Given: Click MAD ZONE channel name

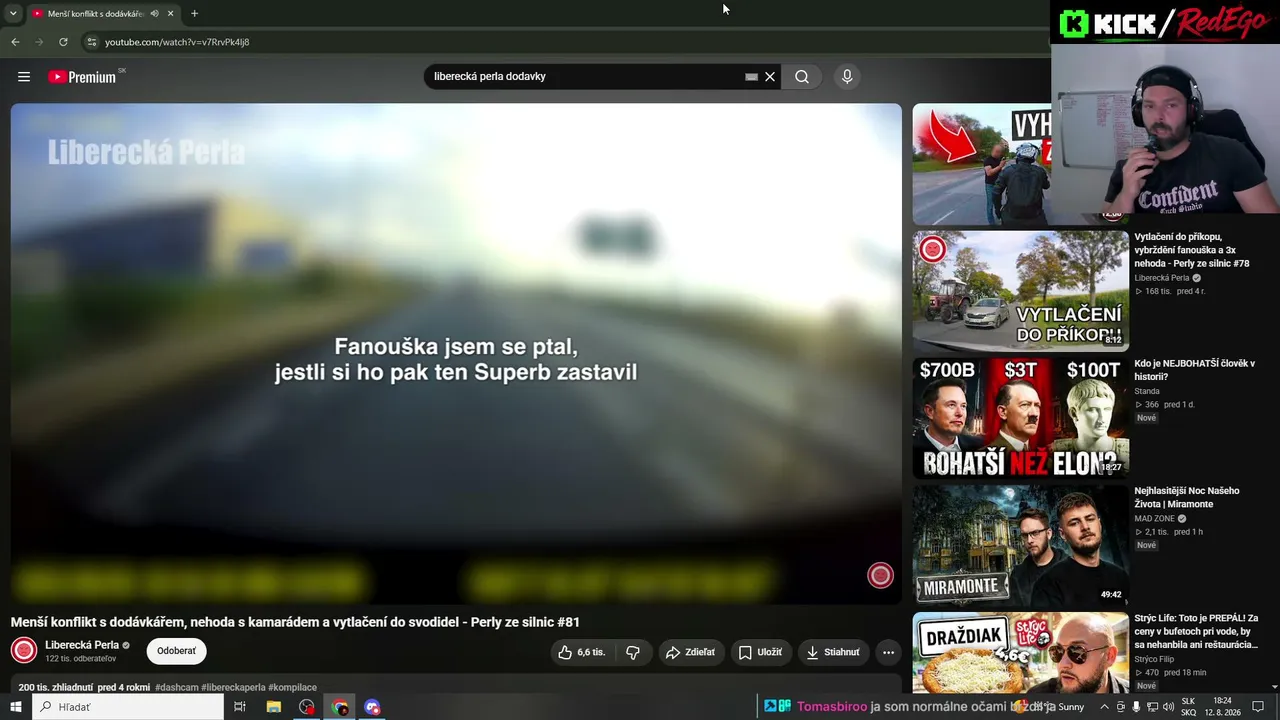Looking at the screenshot, I should [1154, 519].
